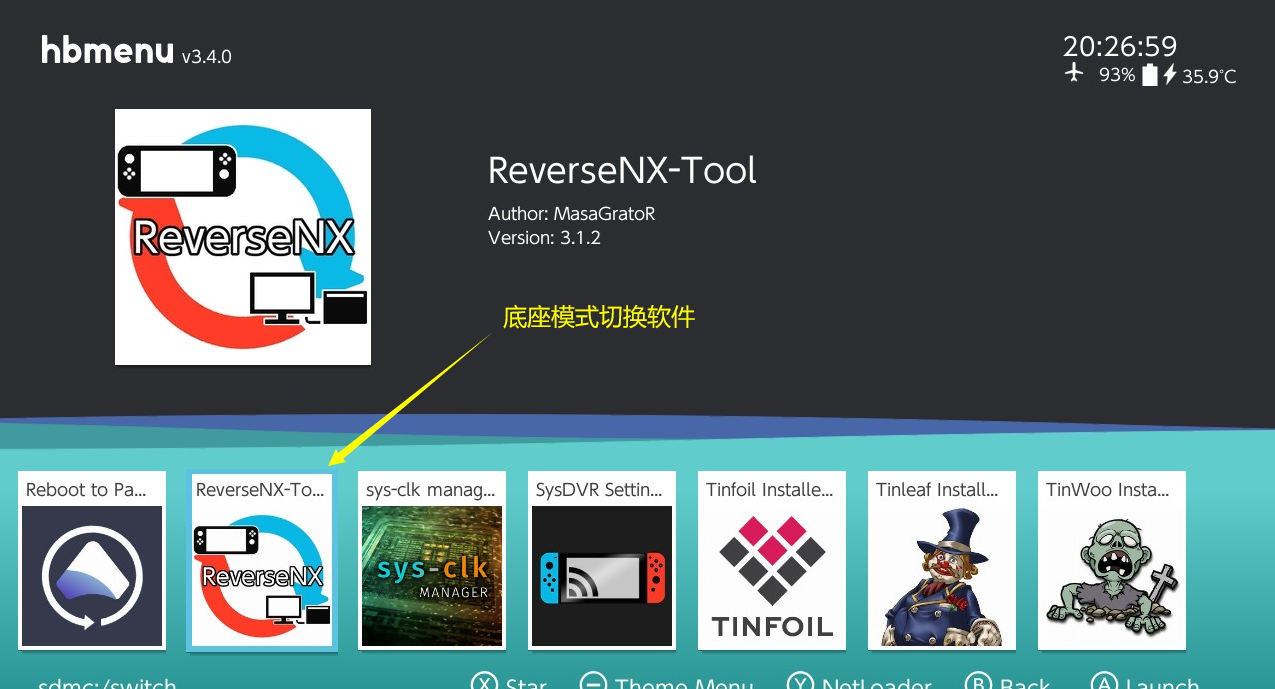Image resolution: width=1275 pixels, height=689 pixels.
Task: Click the large ReverseNX logo preview
Action: click(x=243, y=237)
